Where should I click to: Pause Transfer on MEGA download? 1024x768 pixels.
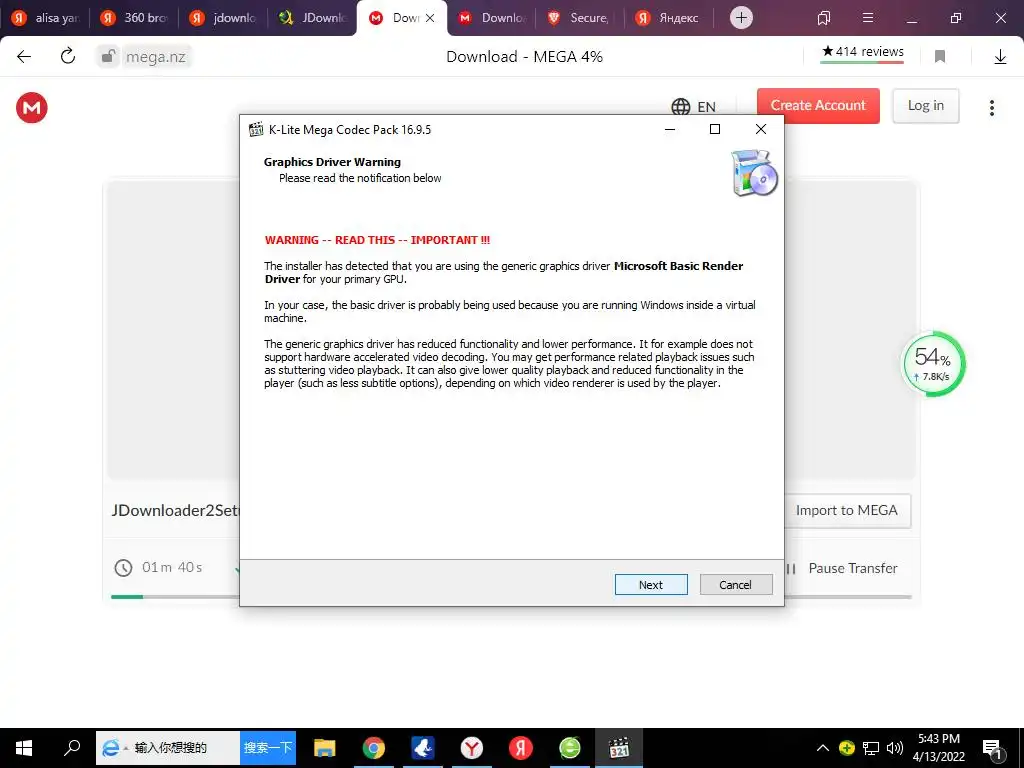click(852, 568)
